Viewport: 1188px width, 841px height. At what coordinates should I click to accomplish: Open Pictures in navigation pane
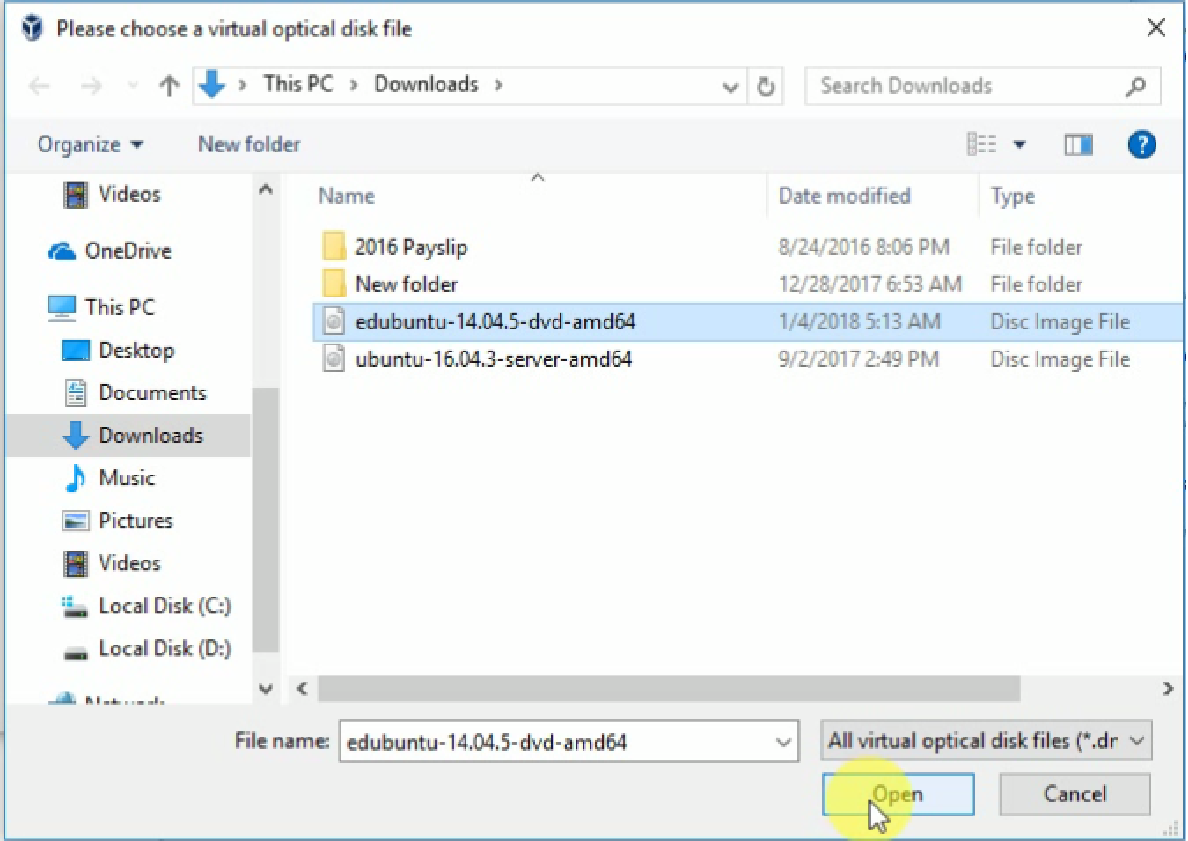click(x=136, y=521)
